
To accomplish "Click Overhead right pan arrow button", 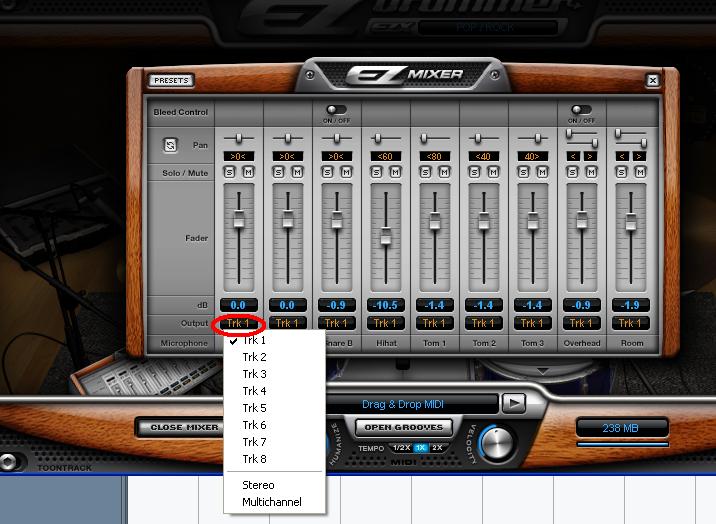I will click(590, 157).
